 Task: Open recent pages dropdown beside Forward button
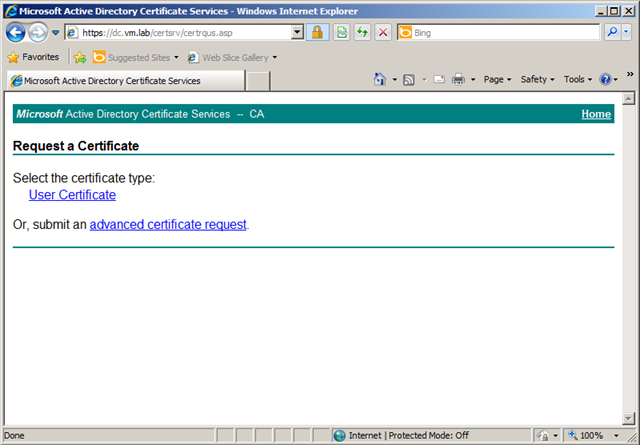pos(56,33)
